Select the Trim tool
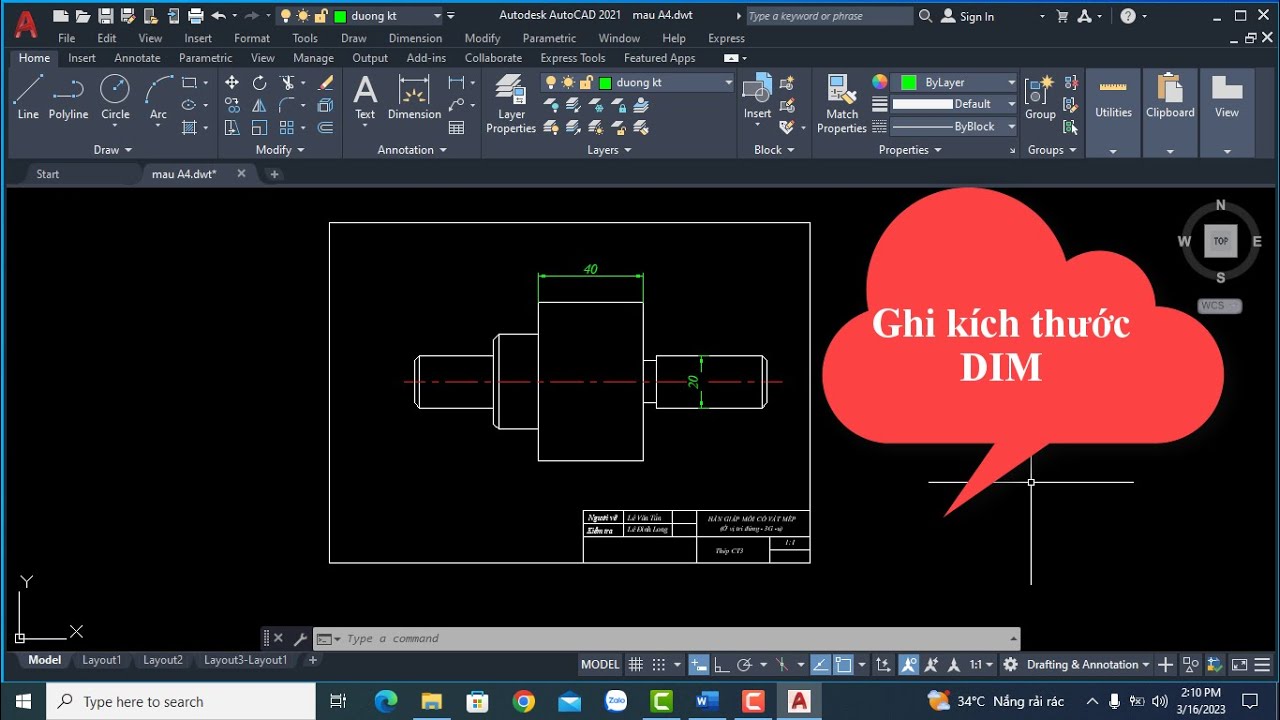The height and width of the screenshot is (720, 1280). coord(288,83)
